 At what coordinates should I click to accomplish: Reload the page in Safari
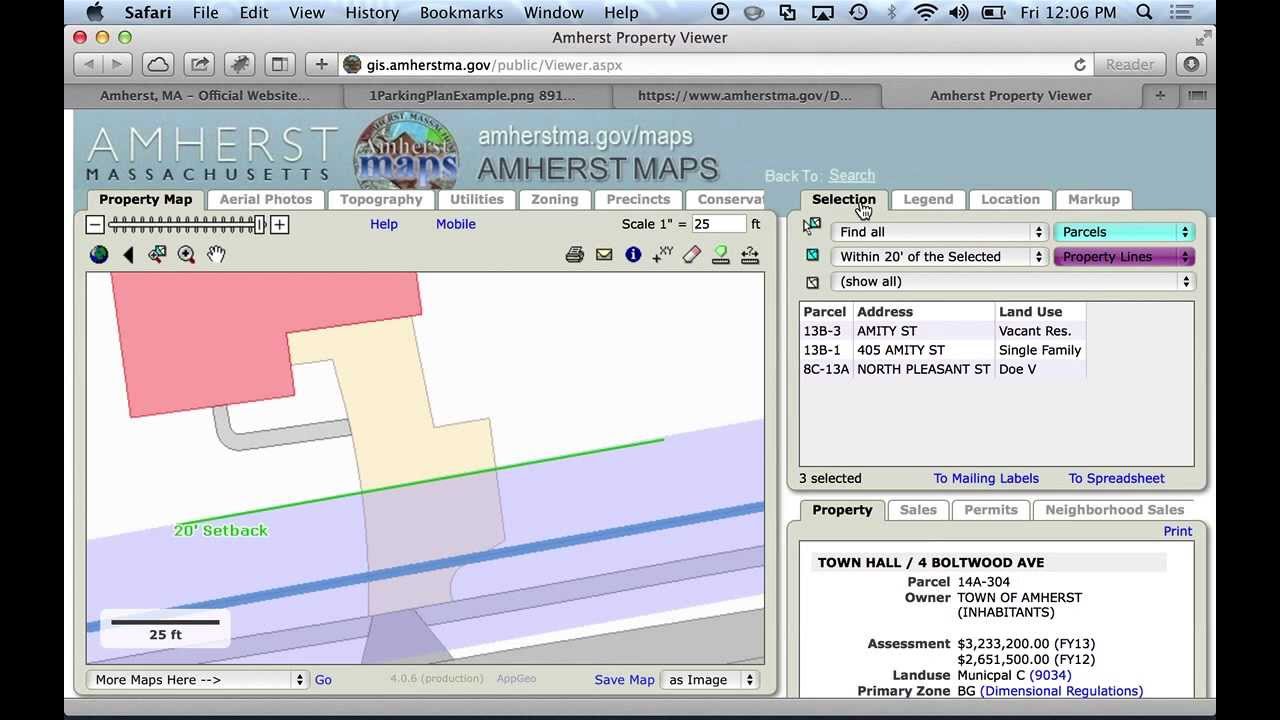tap(1080, 65)
